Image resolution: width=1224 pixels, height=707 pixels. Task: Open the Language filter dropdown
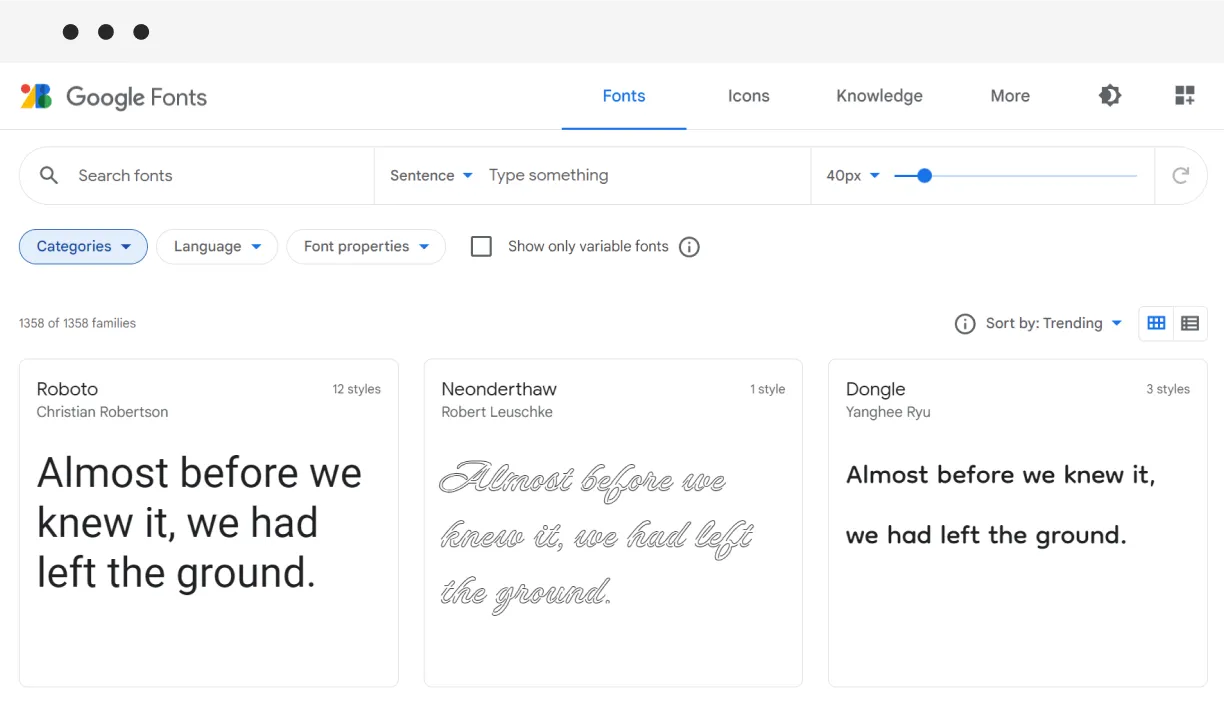coord(217,247)
